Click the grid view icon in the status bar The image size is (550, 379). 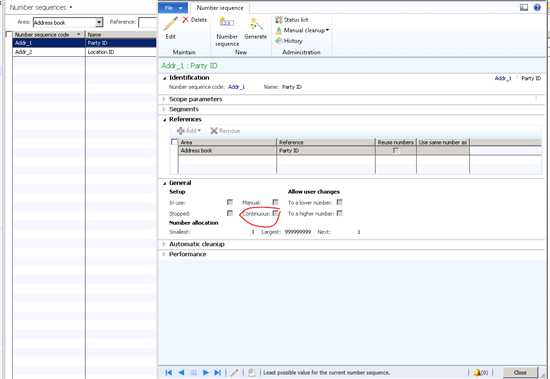point(193,372)
